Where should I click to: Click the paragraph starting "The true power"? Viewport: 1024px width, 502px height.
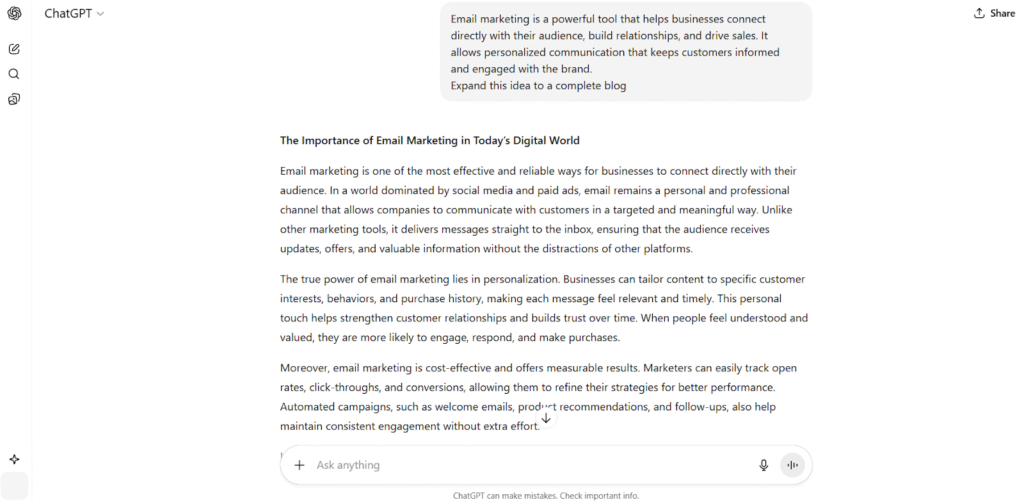[x=544, y=308]
